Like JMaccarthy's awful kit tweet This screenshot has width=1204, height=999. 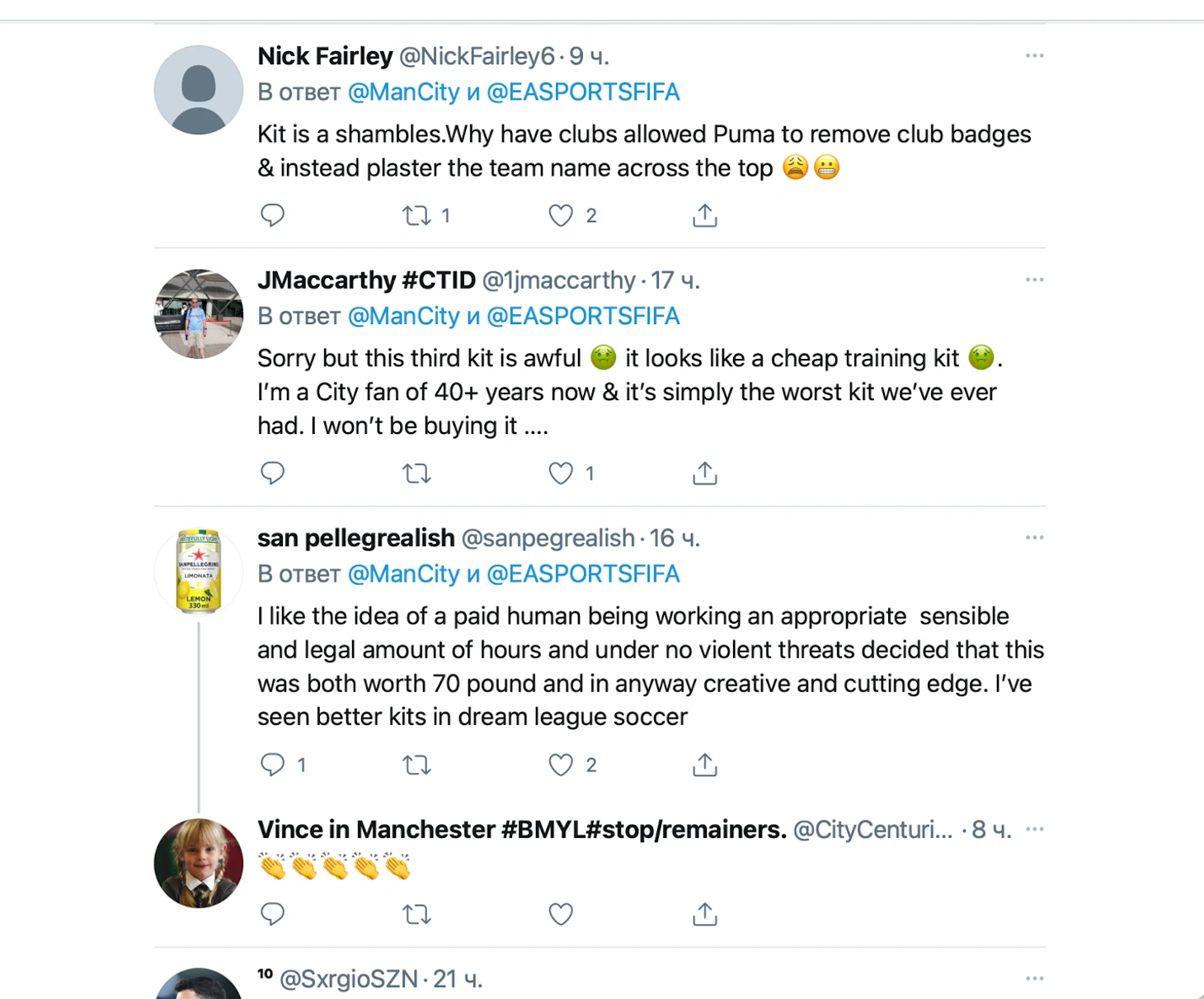(x=561, y=473)
